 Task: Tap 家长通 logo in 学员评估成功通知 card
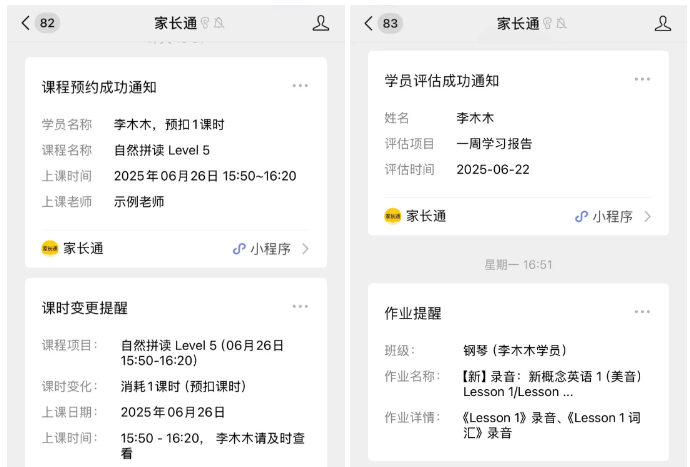393,216
